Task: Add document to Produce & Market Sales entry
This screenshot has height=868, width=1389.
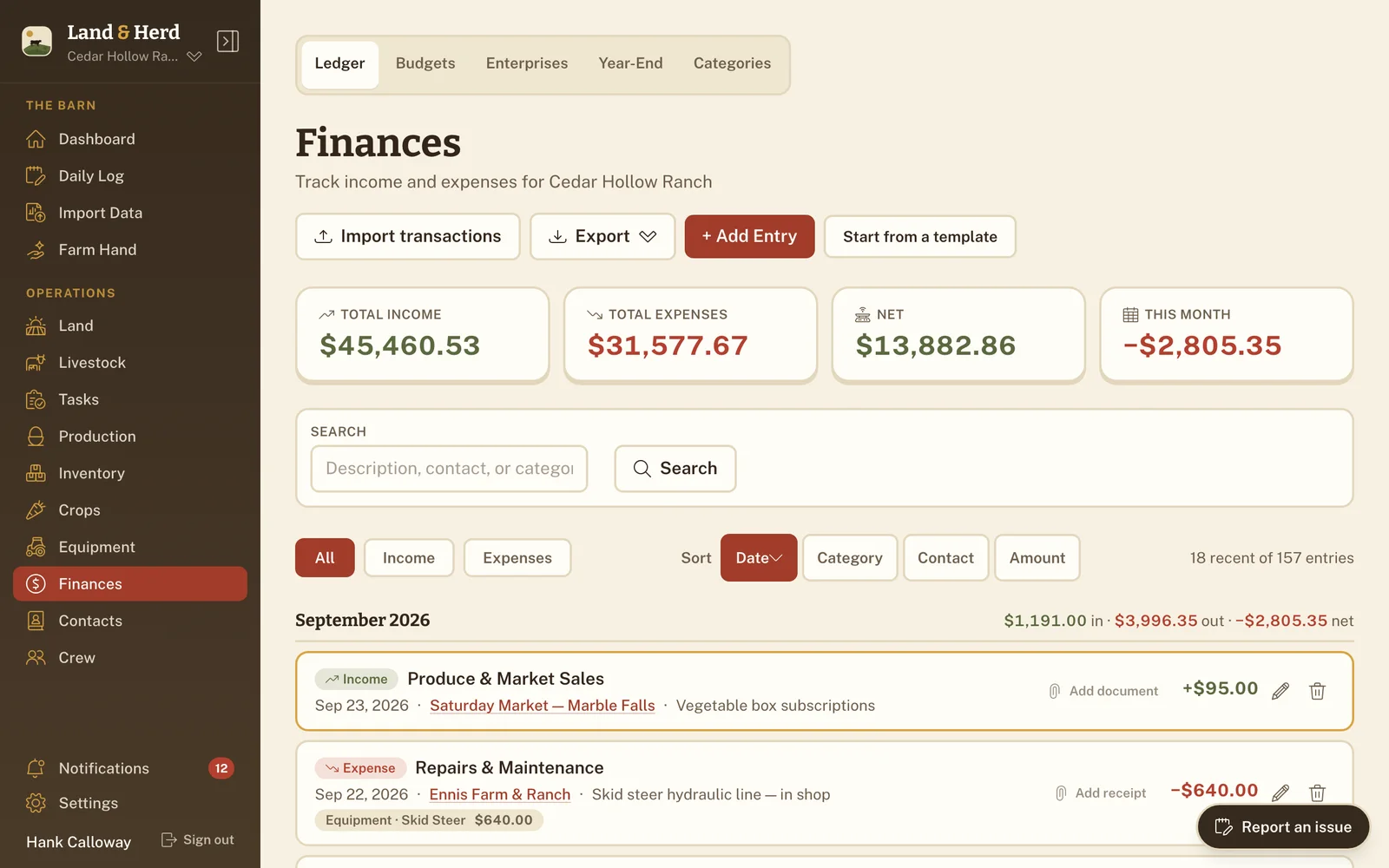Action: tap(1103, 691)
